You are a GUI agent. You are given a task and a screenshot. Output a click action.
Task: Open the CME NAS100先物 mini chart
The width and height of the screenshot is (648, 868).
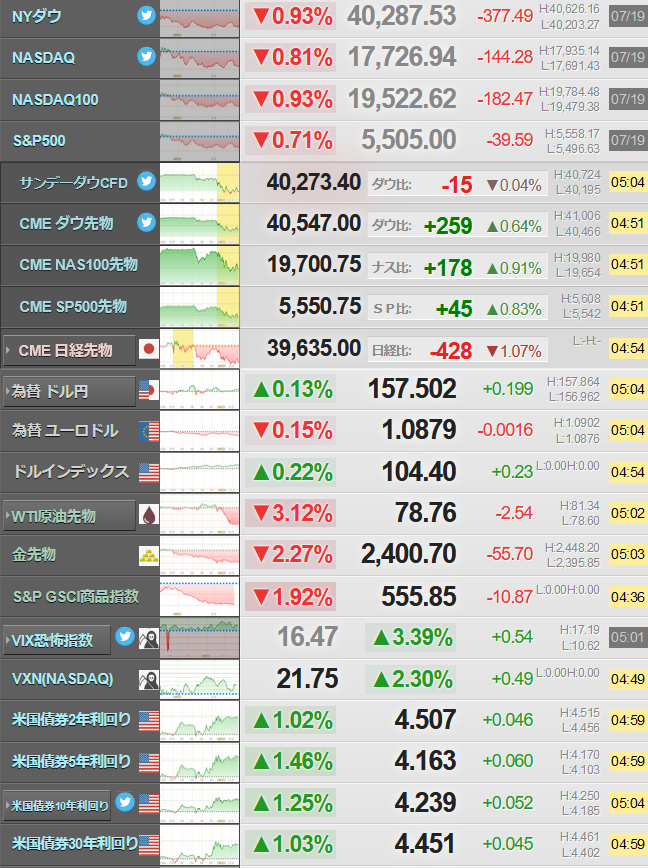(200, 266)
